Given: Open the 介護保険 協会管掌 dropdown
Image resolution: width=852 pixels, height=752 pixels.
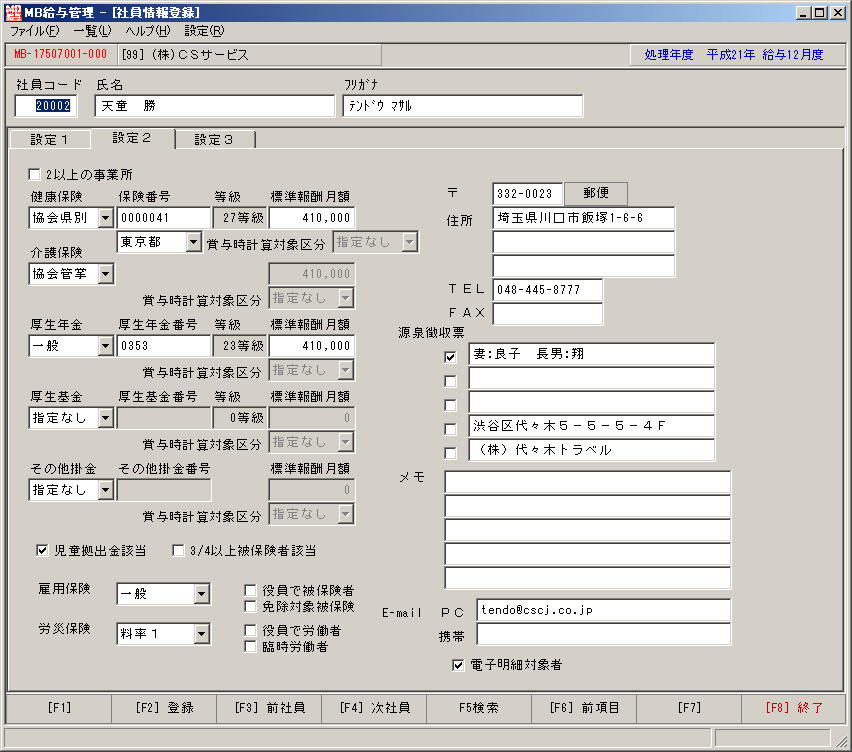Looking at the screenshot, I should (x=105, y=274).
